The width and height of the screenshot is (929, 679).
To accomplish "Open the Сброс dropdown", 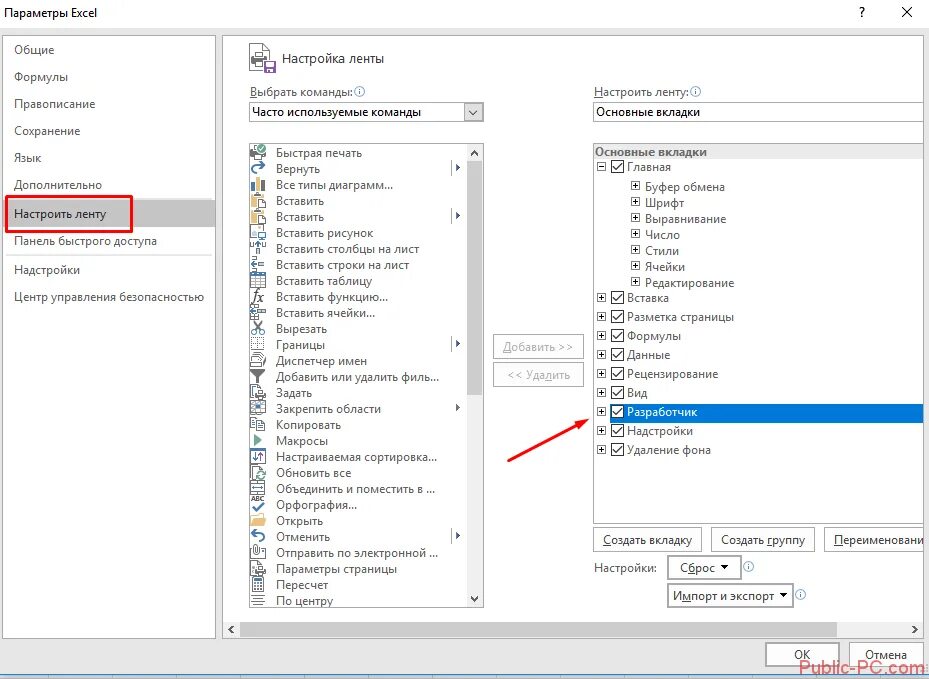I will point(704,568).
